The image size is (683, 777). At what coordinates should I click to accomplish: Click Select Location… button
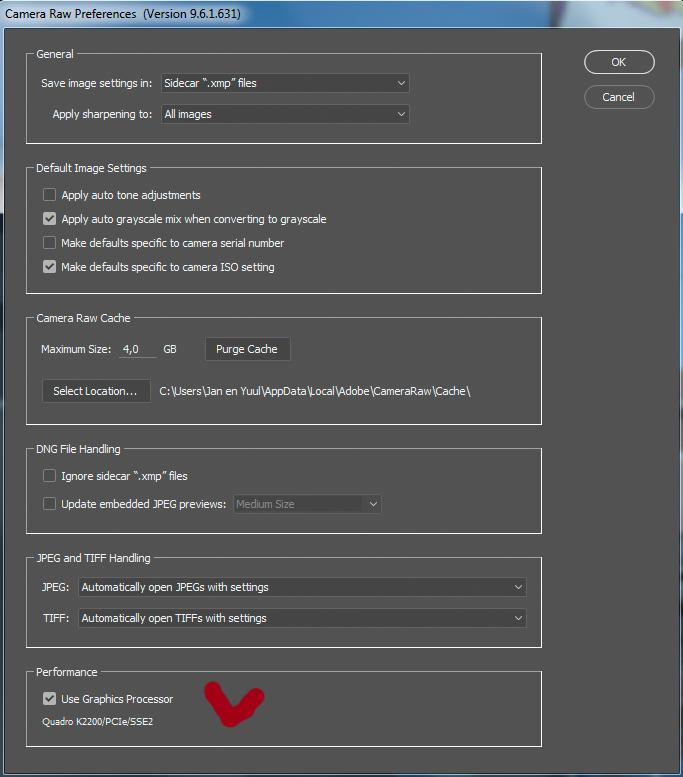click(x=96, y=391)
